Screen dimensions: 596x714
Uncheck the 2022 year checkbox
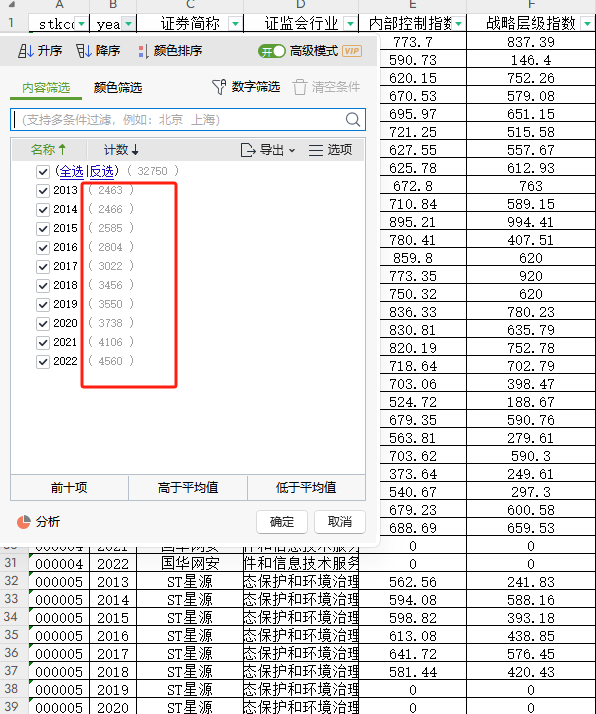coord(43,362)
